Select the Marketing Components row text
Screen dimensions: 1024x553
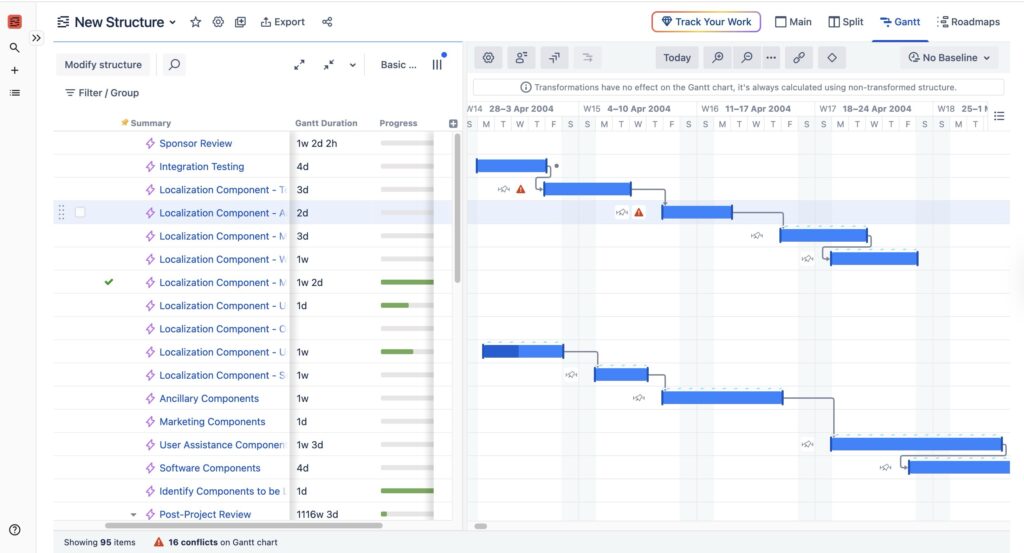[212, 422]
